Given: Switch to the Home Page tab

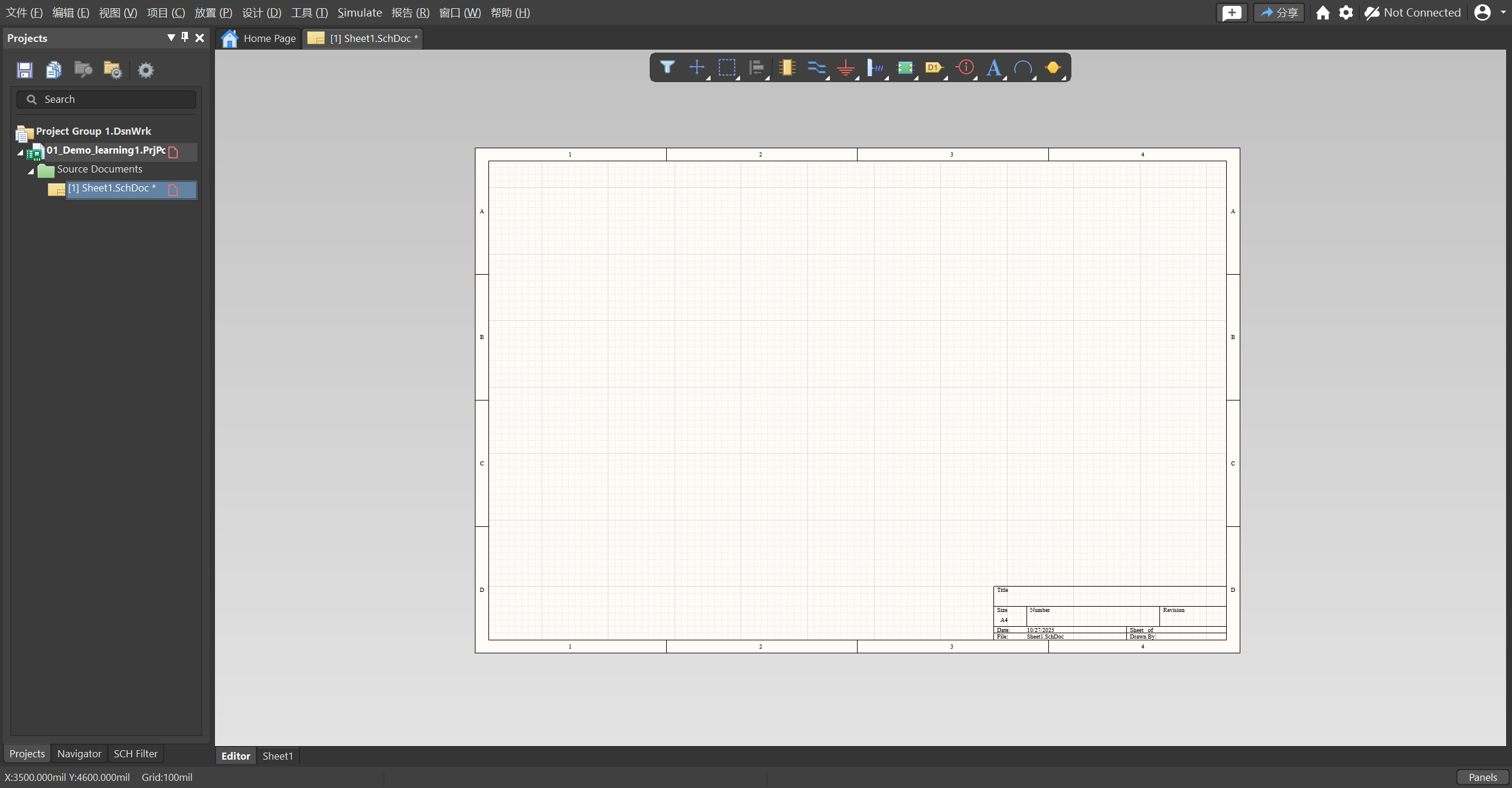Looking at the screenshot, I should [259, 38].
